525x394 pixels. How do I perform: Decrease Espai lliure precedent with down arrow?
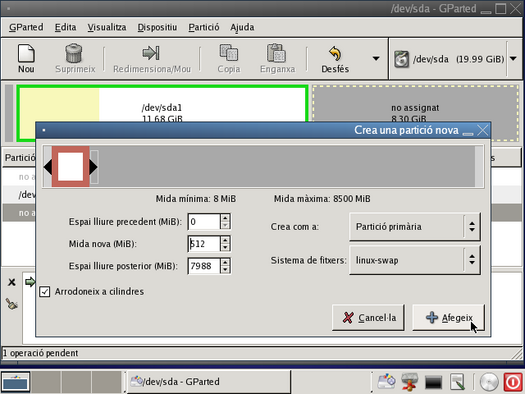tap(225, 226)
